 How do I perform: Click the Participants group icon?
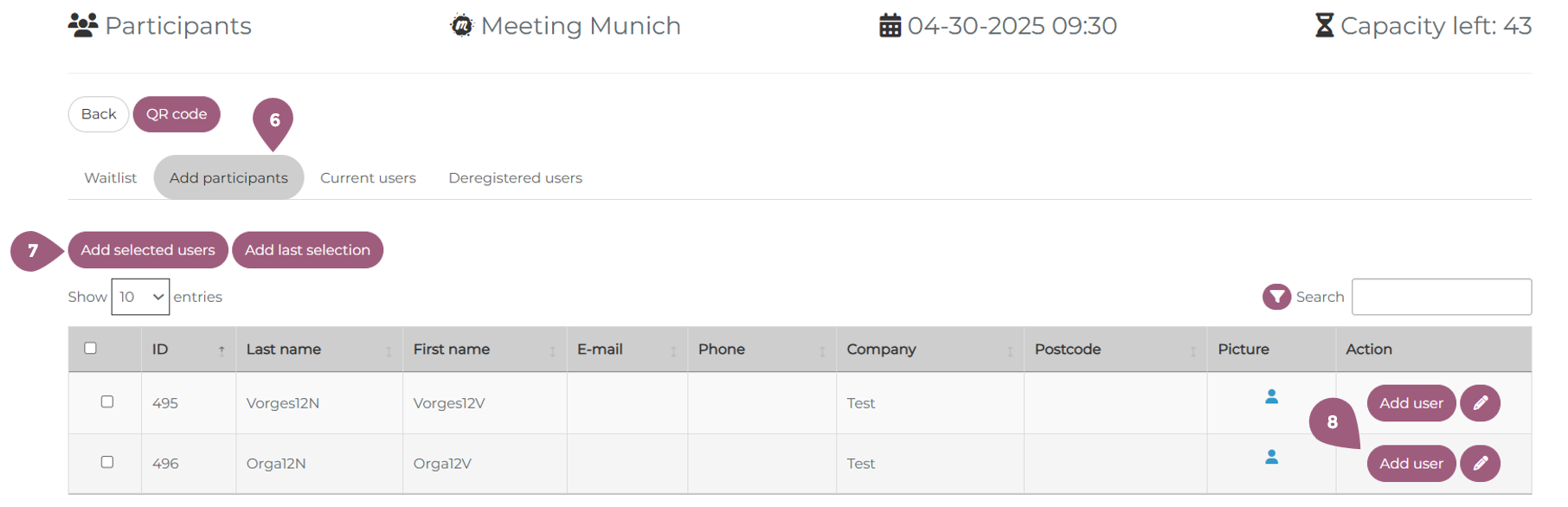(x=83, y=26)
